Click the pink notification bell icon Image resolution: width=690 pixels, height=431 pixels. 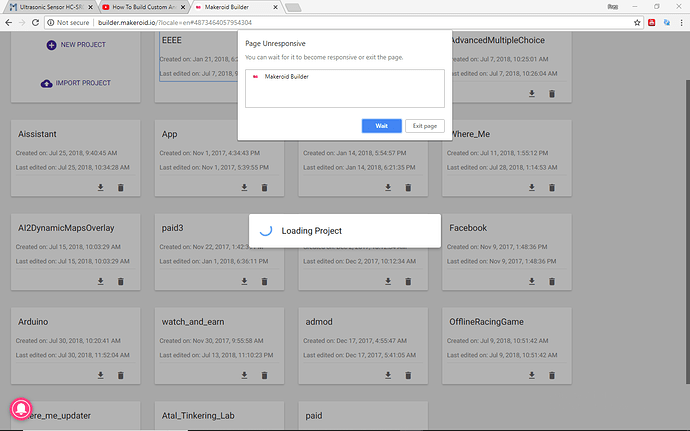21,409
